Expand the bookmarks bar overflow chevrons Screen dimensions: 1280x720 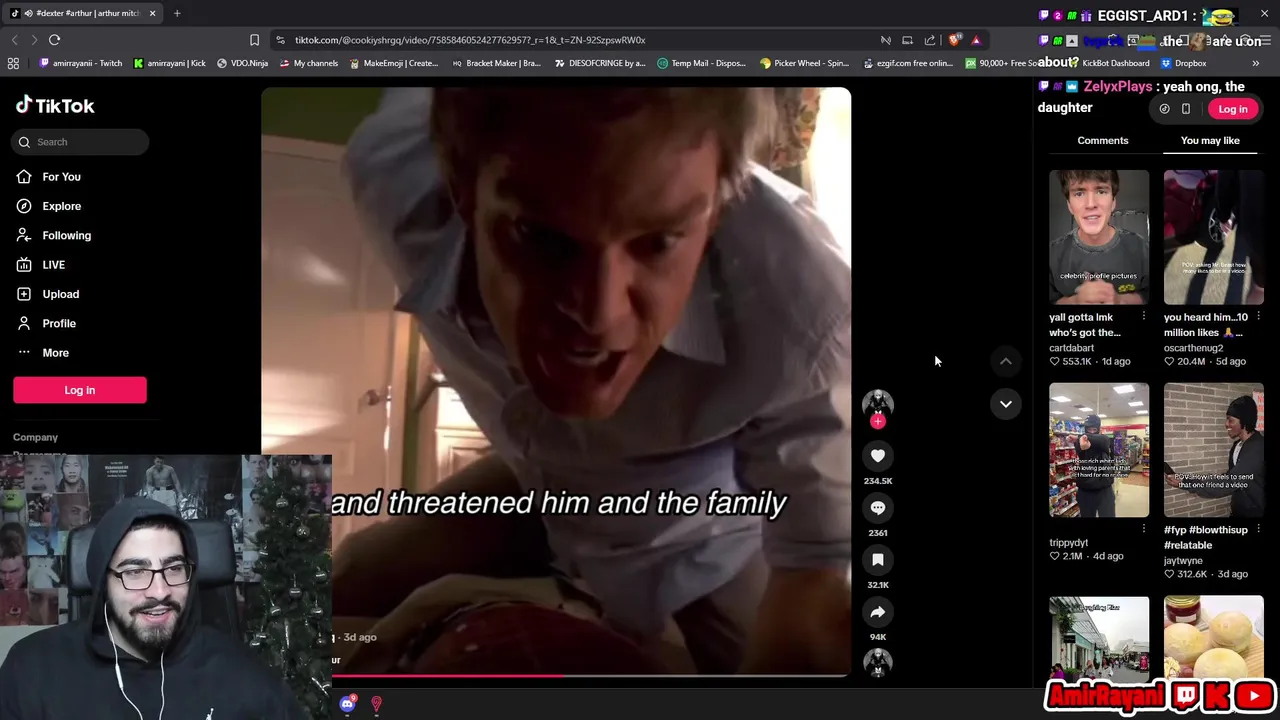[x=1255, y=63]
